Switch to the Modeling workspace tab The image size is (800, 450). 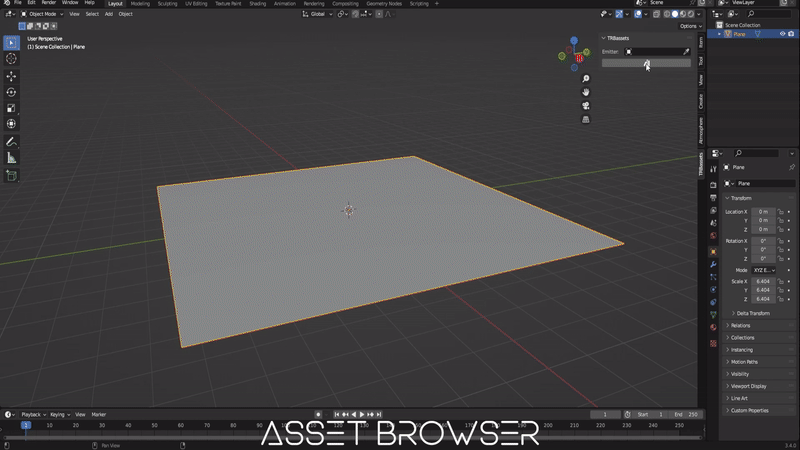[140, 4]
